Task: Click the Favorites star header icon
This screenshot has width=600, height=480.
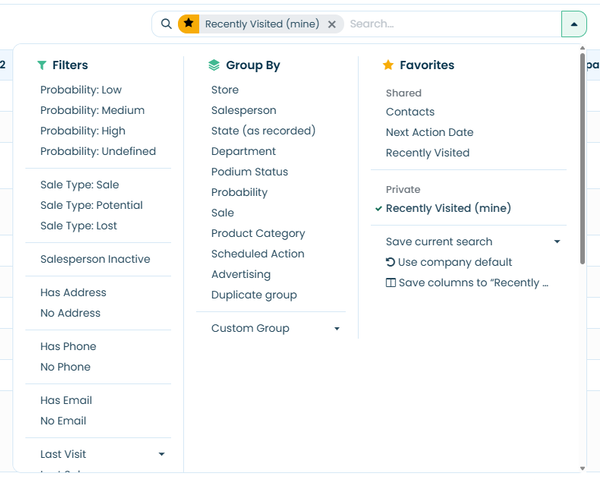Action: pyautogui.click(x=388, y=65)
